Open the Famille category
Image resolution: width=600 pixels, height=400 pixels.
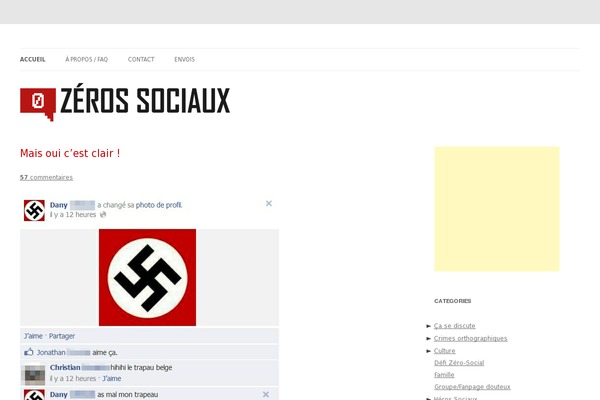(x=444, y=375)
